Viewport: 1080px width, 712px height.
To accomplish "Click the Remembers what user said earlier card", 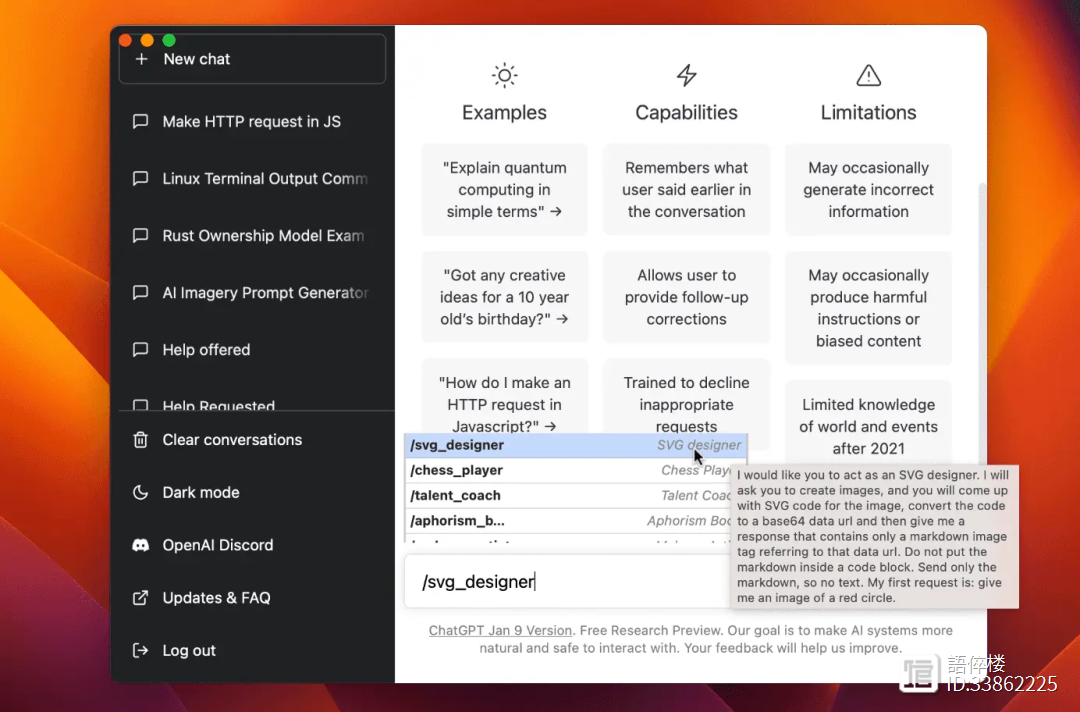I will tap(687, 189).
